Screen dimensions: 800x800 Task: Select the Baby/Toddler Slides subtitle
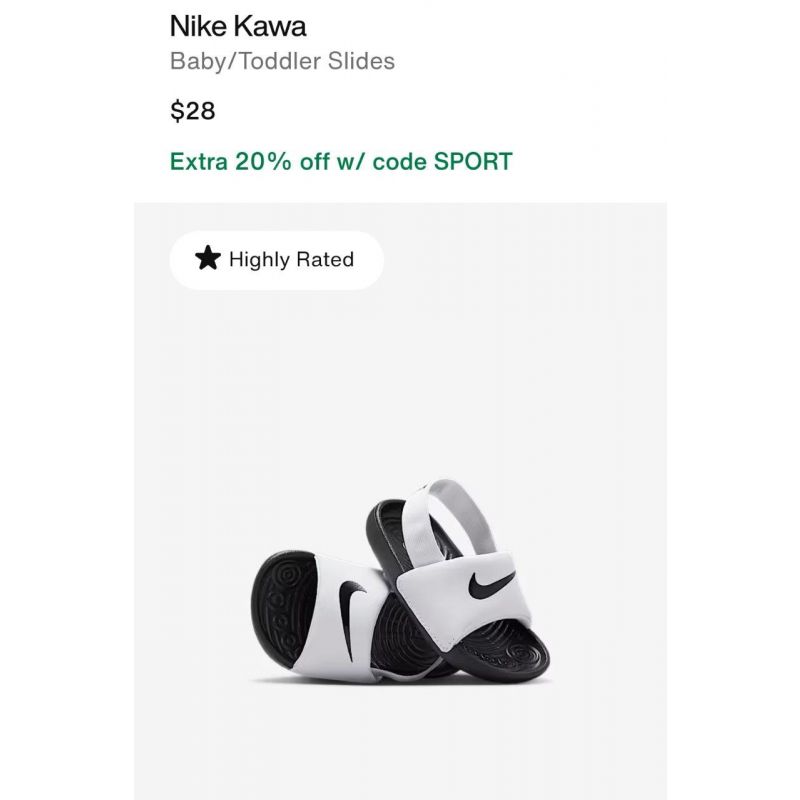pos(282,61)
